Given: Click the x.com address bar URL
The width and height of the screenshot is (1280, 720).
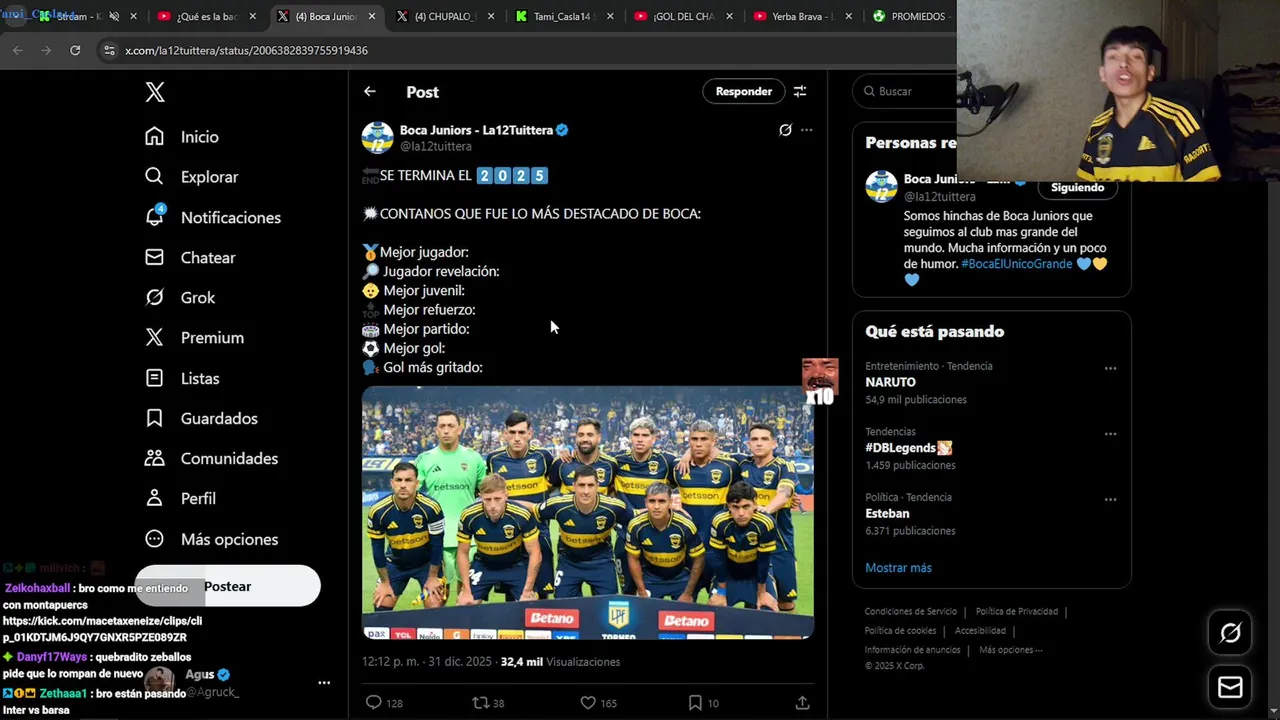Looking at the screenshot, I should [x=246, y=50].
